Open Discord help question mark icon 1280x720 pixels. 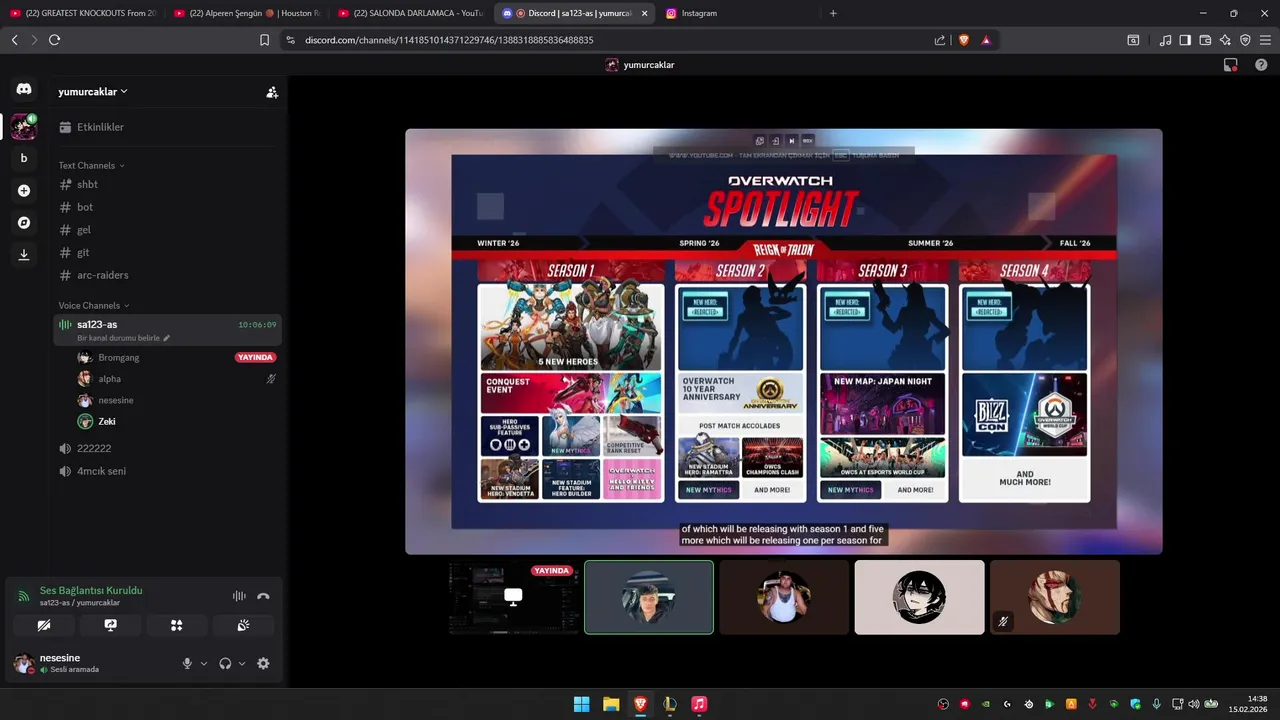1261,65
